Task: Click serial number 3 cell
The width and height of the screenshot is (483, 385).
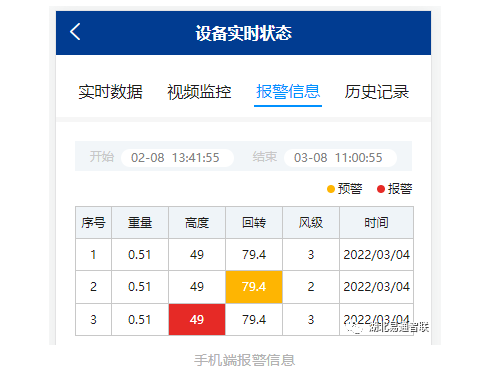Action: point(93,319)
